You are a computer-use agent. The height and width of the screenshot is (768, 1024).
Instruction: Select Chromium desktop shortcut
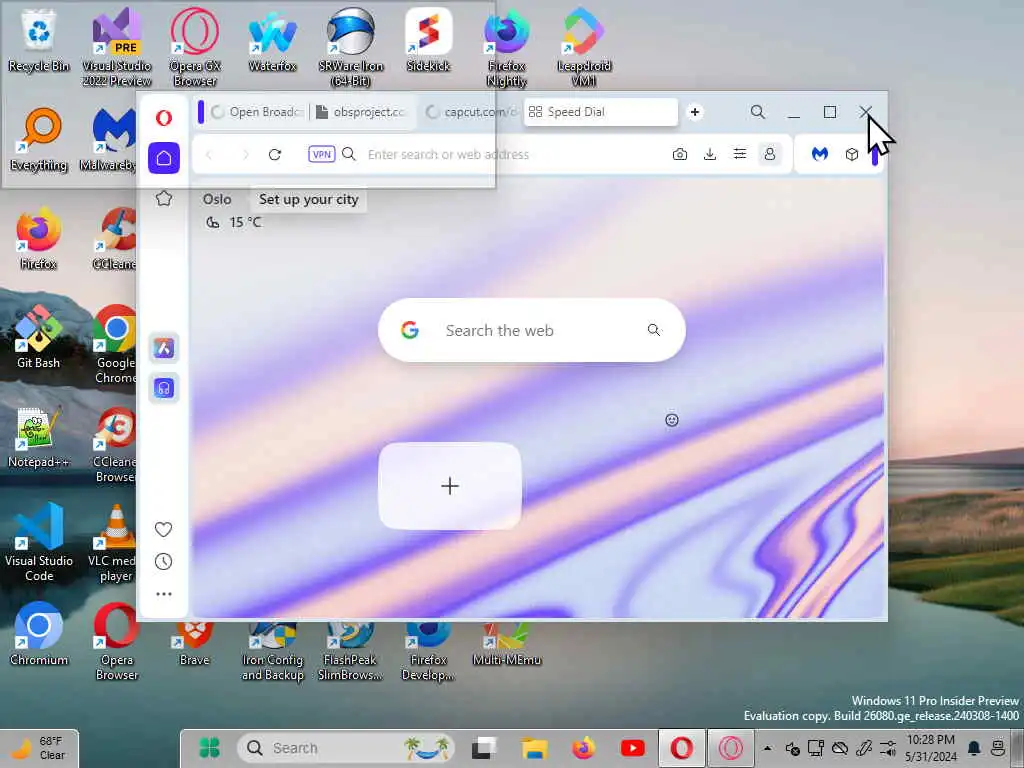pyautogui.click(x=39, y=635)
